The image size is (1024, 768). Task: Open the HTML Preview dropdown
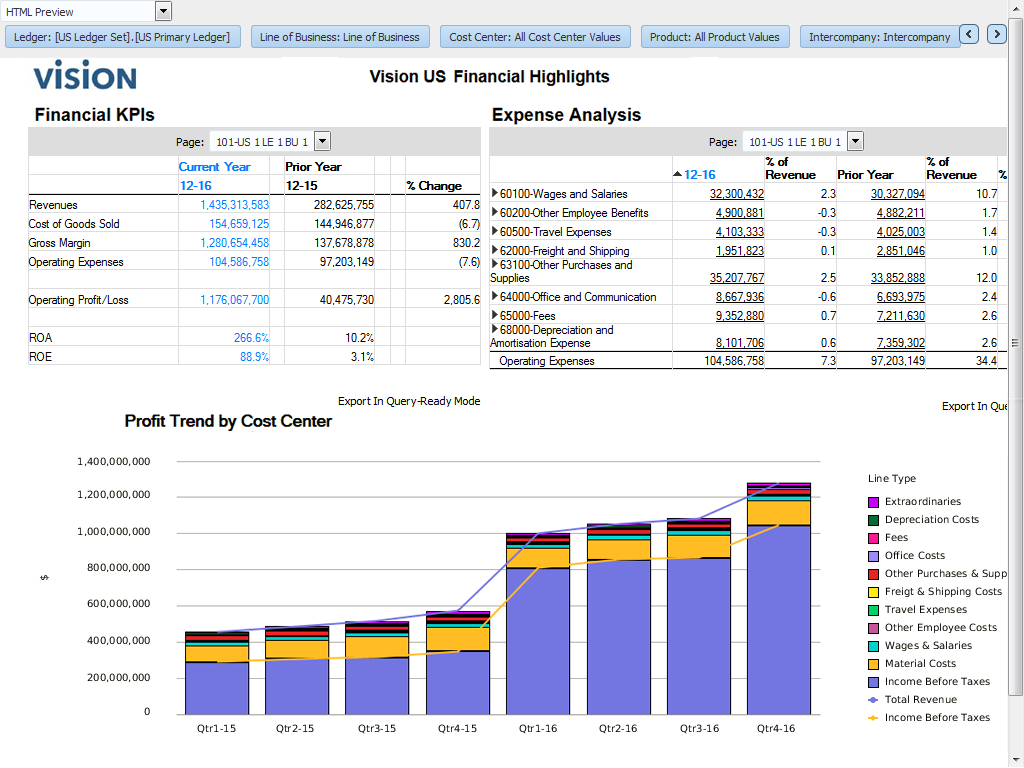[x=164, y=11]
